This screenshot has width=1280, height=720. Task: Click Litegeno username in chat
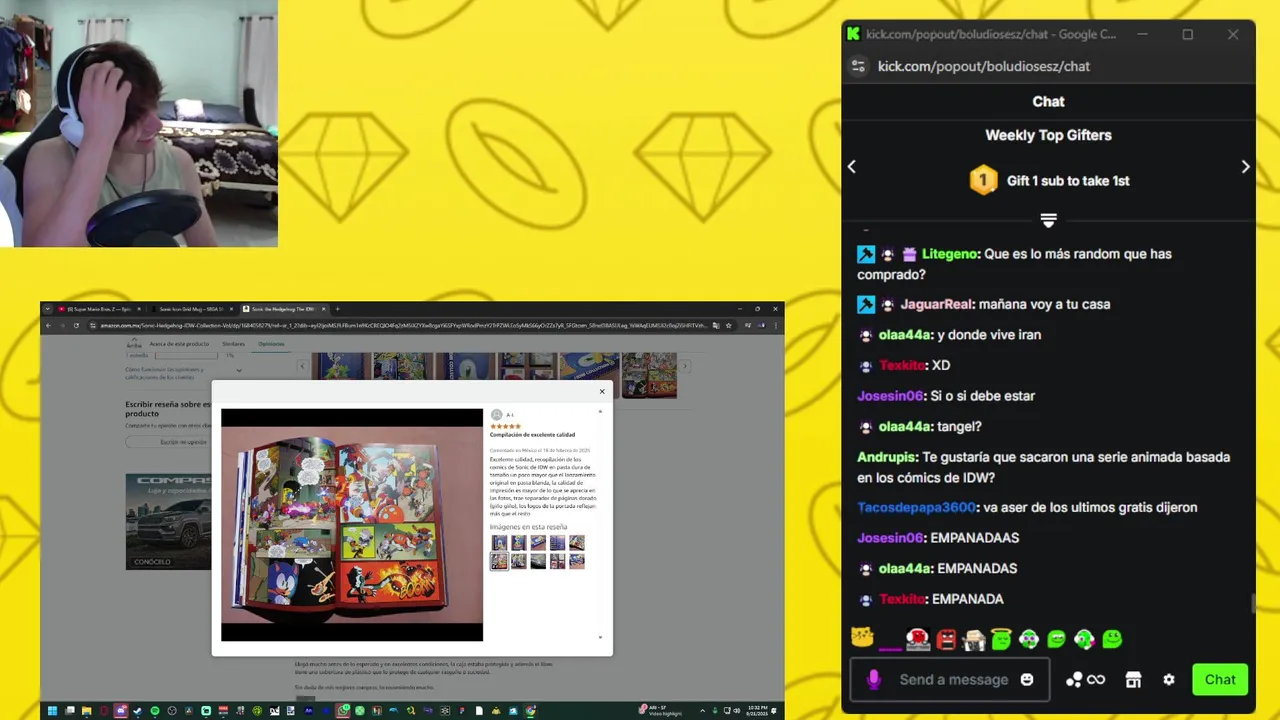[x=950, y=254]
